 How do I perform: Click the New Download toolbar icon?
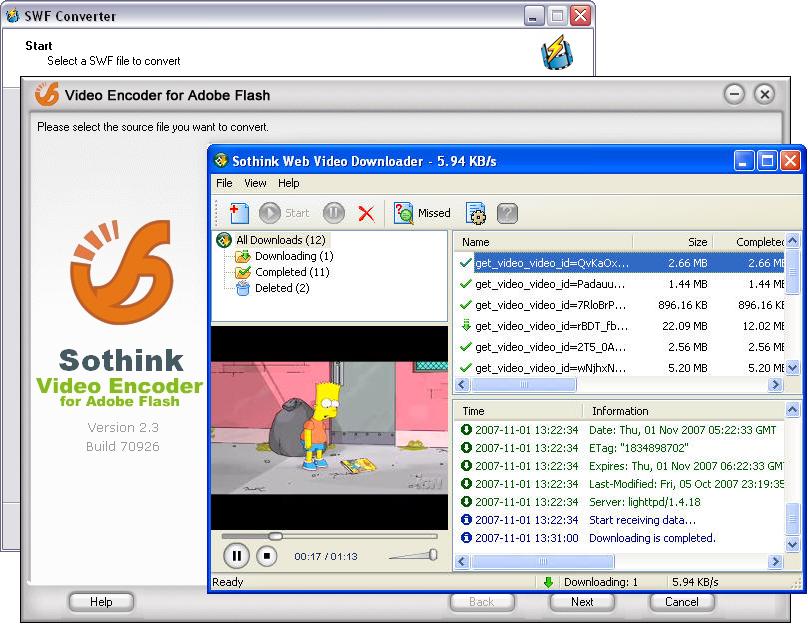coord(239,213)
